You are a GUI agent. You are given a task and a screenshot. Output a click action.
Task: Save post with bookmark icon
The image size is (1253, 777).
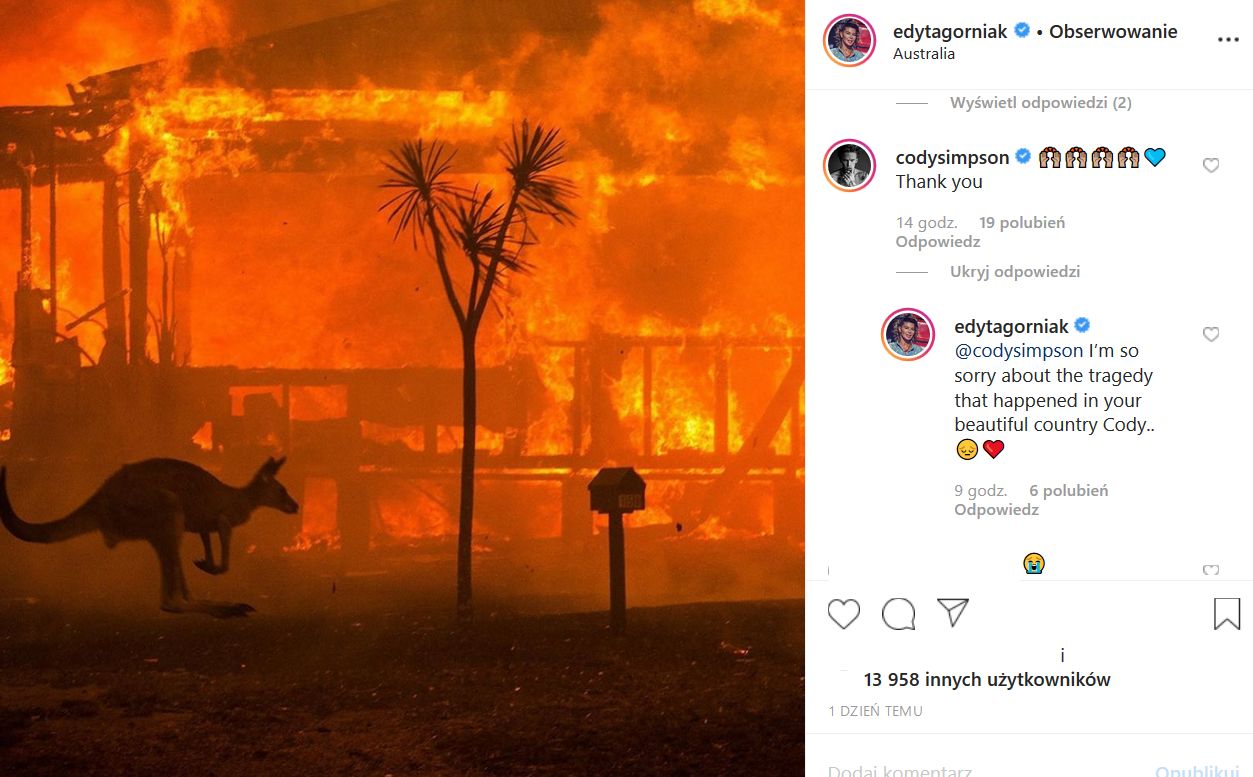click(1226, 614)
